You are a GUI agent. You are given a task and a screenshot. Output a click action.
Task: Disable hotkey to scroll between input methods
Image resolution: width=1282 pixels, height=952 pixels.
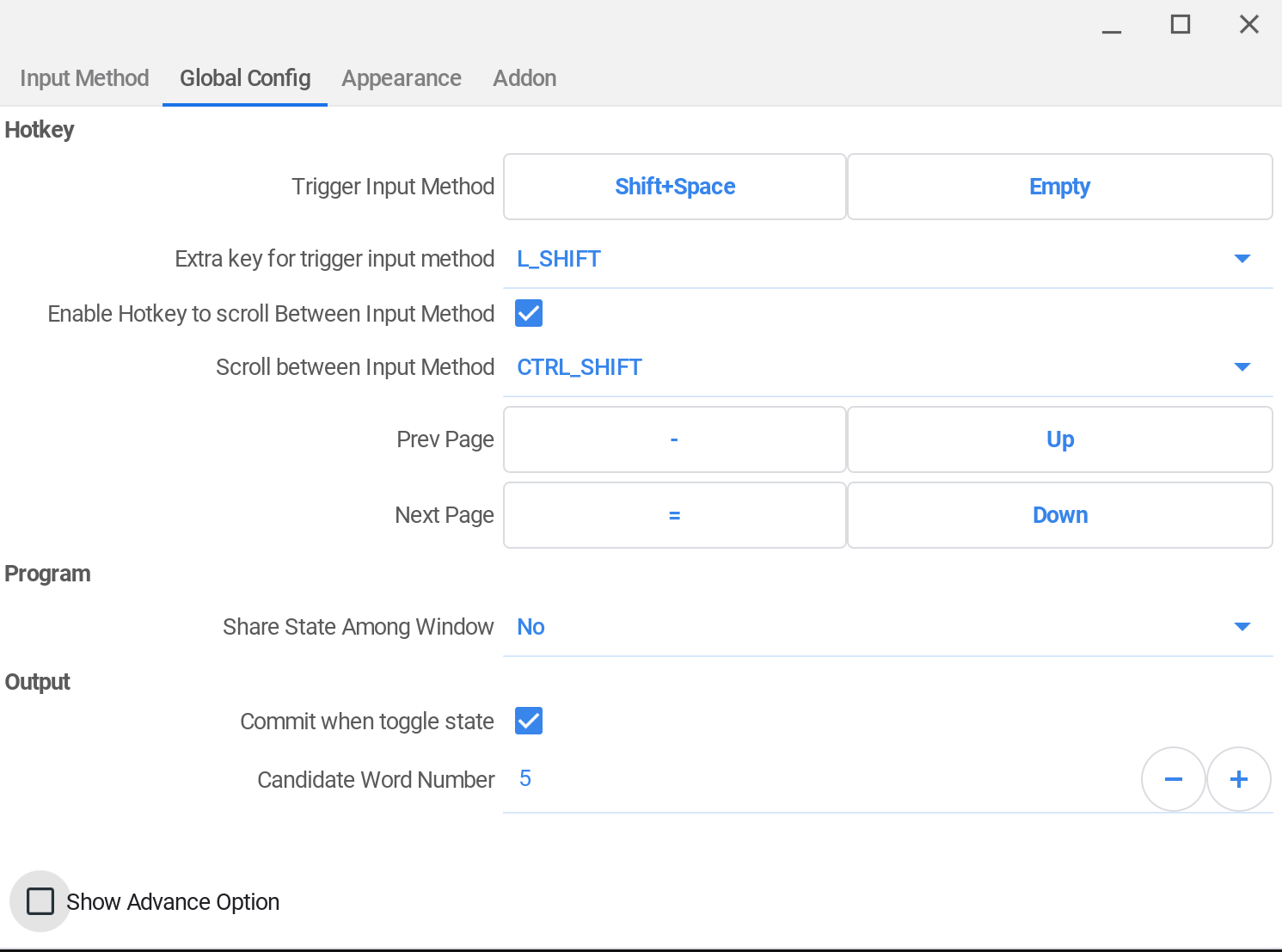point(529,314)
